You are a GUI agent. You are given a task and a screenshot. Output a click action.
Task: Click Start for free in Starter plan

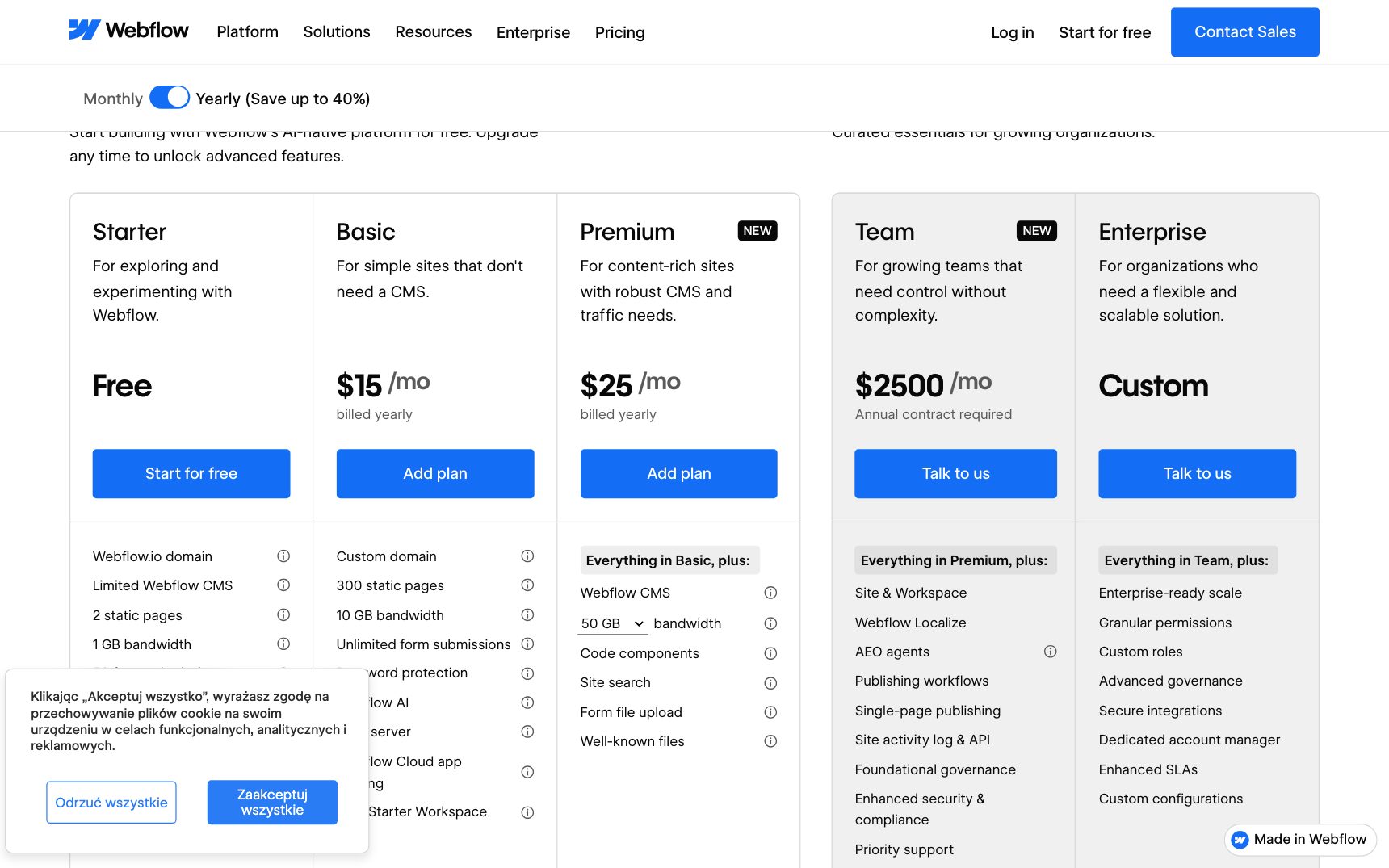(x=191, y=474)
